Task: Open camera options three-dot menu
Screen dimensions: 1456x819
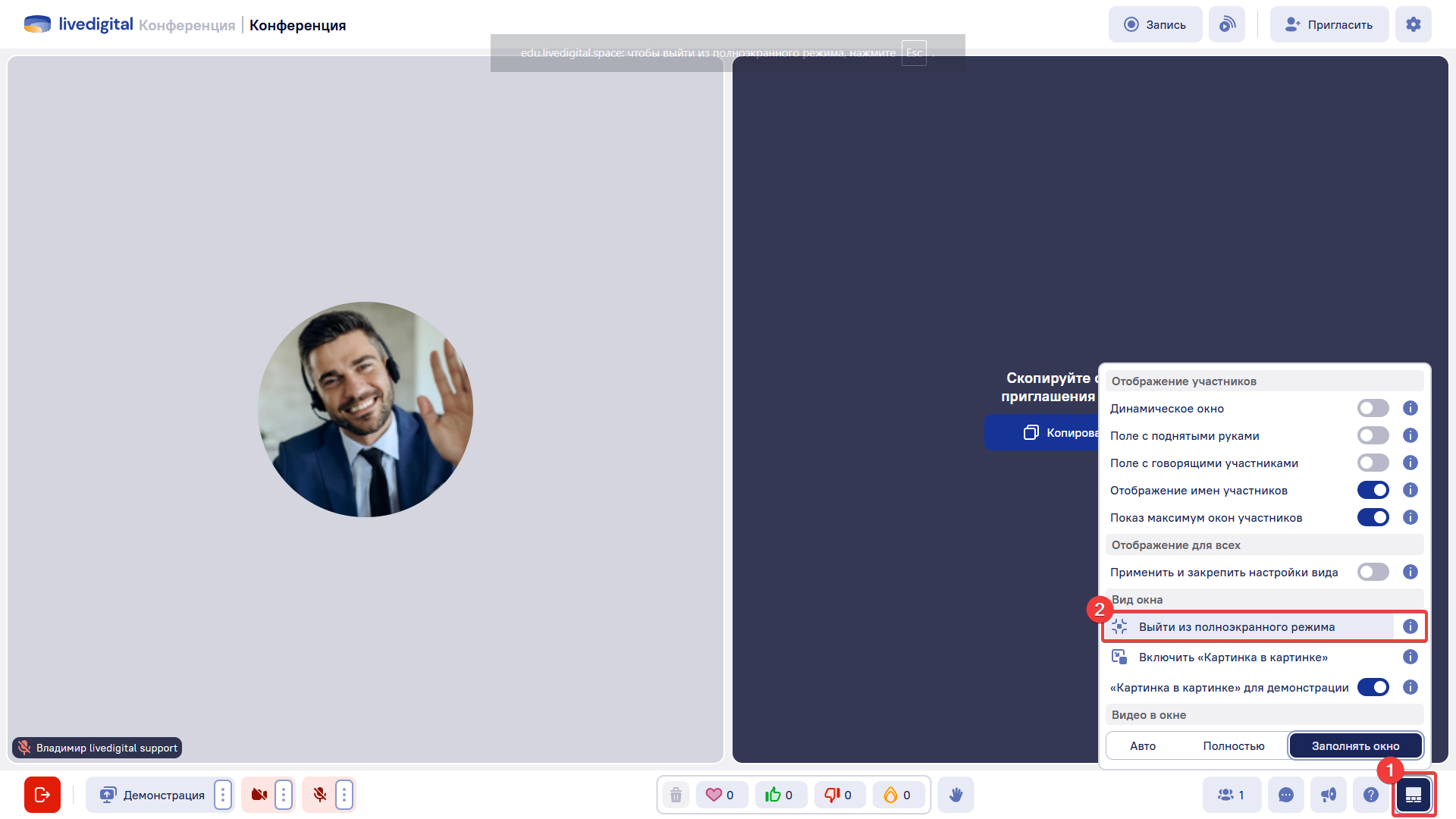Action: [x=284, y=795]
